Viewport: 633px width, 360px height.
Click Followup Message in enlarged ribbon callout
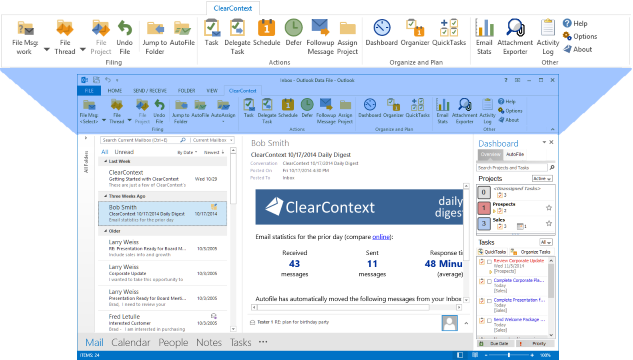click(320, 37)
